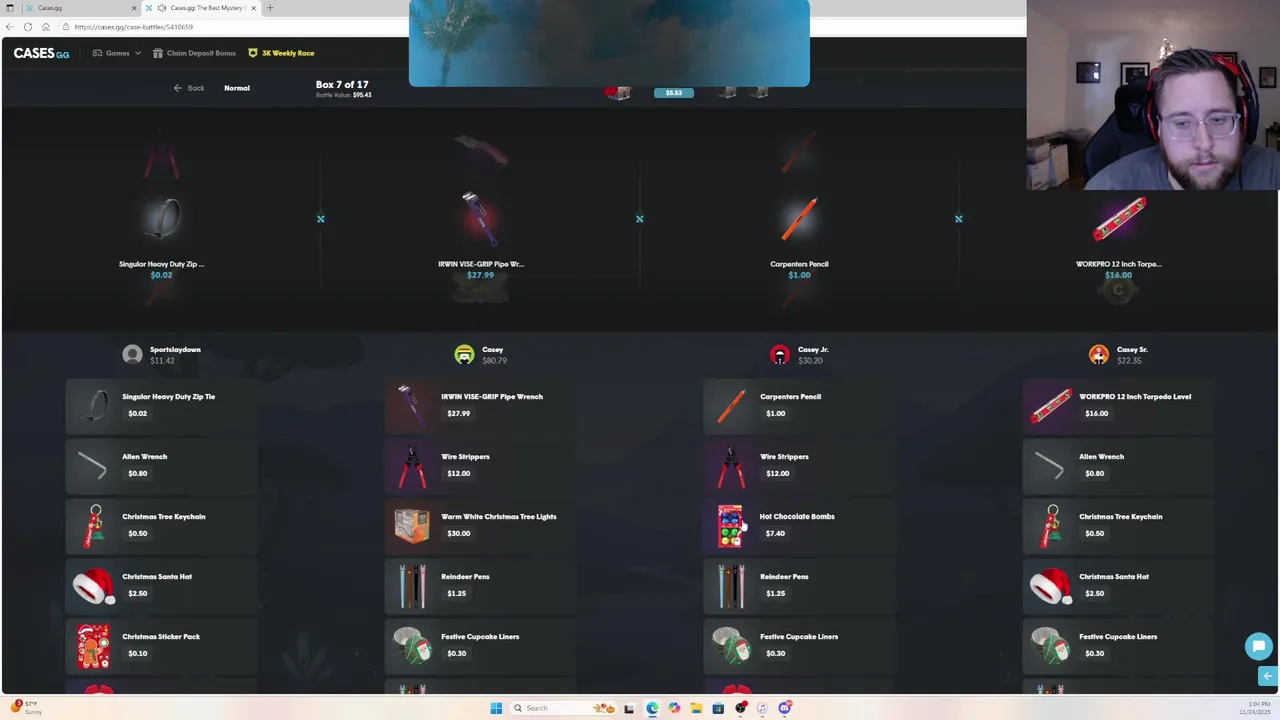
Task: Open the browser tab actions menu
Action: coord(9,8)
